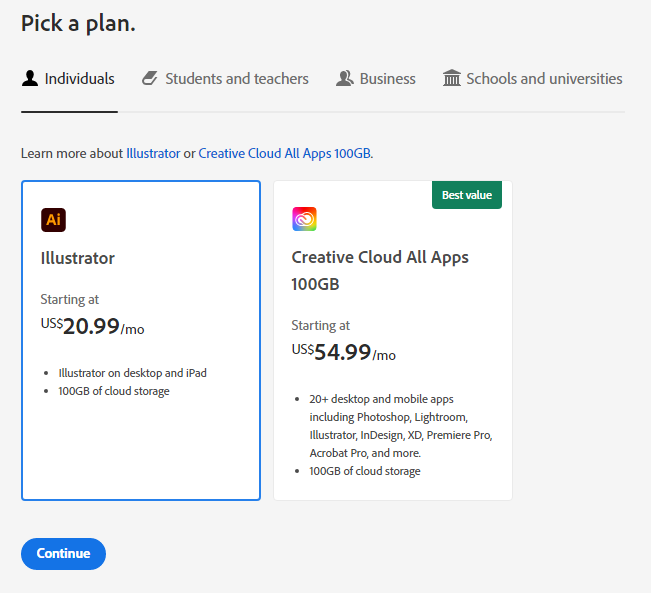This screenshot has height=593, width=651.
Task: Click the Schools and universities building icon
Action: pos(452,78)
